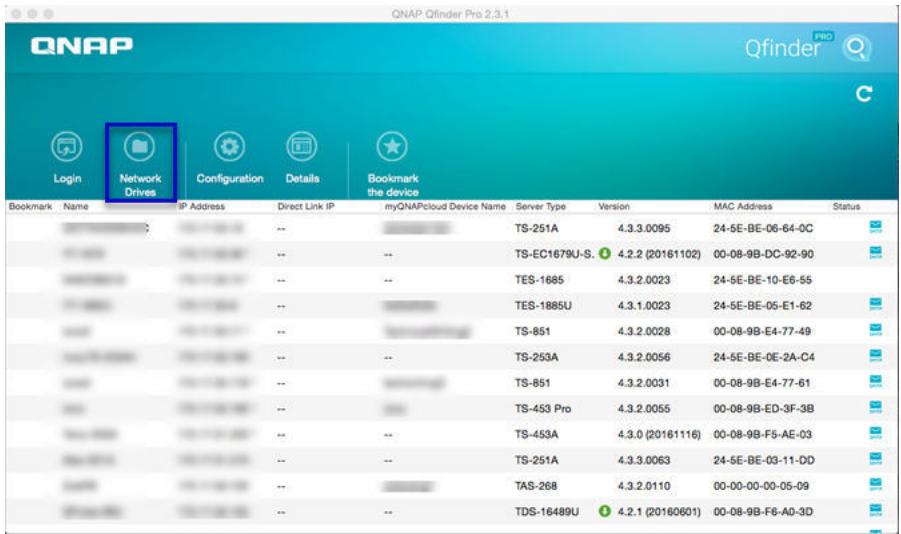Click MAC address 24-5E-BE-10-E6-55
This screenshot has height=534, width=901.
point(763,280)
